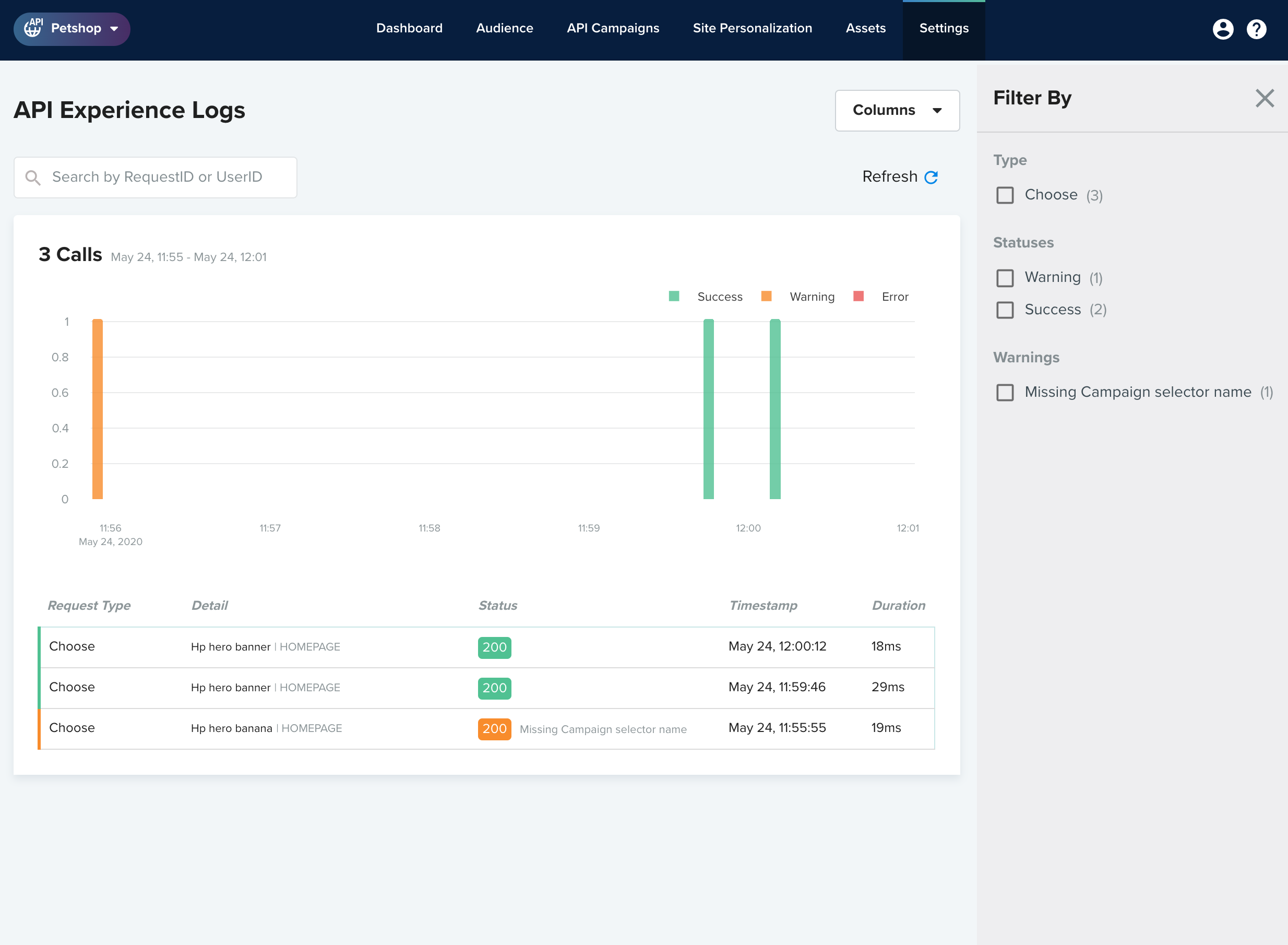Open the Assets tab
The height and width of the screenshot is (945, 1288).
click(865, 29)
